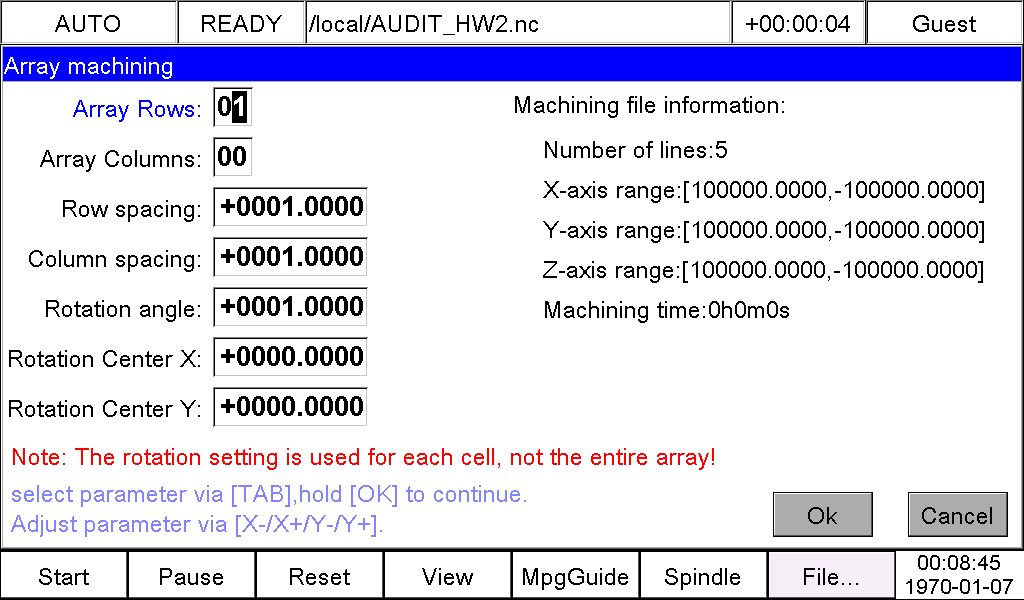Open the Start softkey
Screen dimensions: 1024x600
(x=64, y=576)
